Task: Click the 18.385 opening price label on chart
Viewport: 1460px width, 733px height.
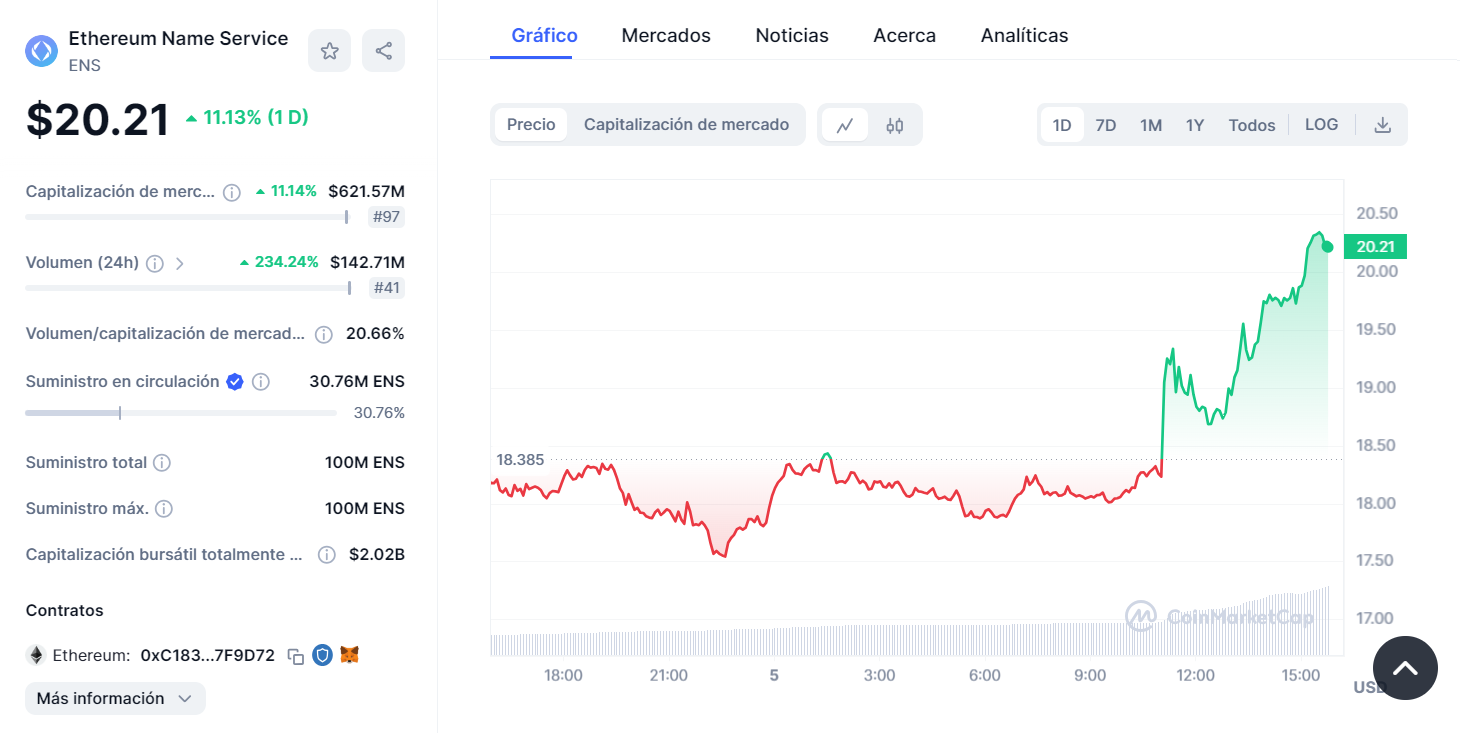Action: point(520,460)
